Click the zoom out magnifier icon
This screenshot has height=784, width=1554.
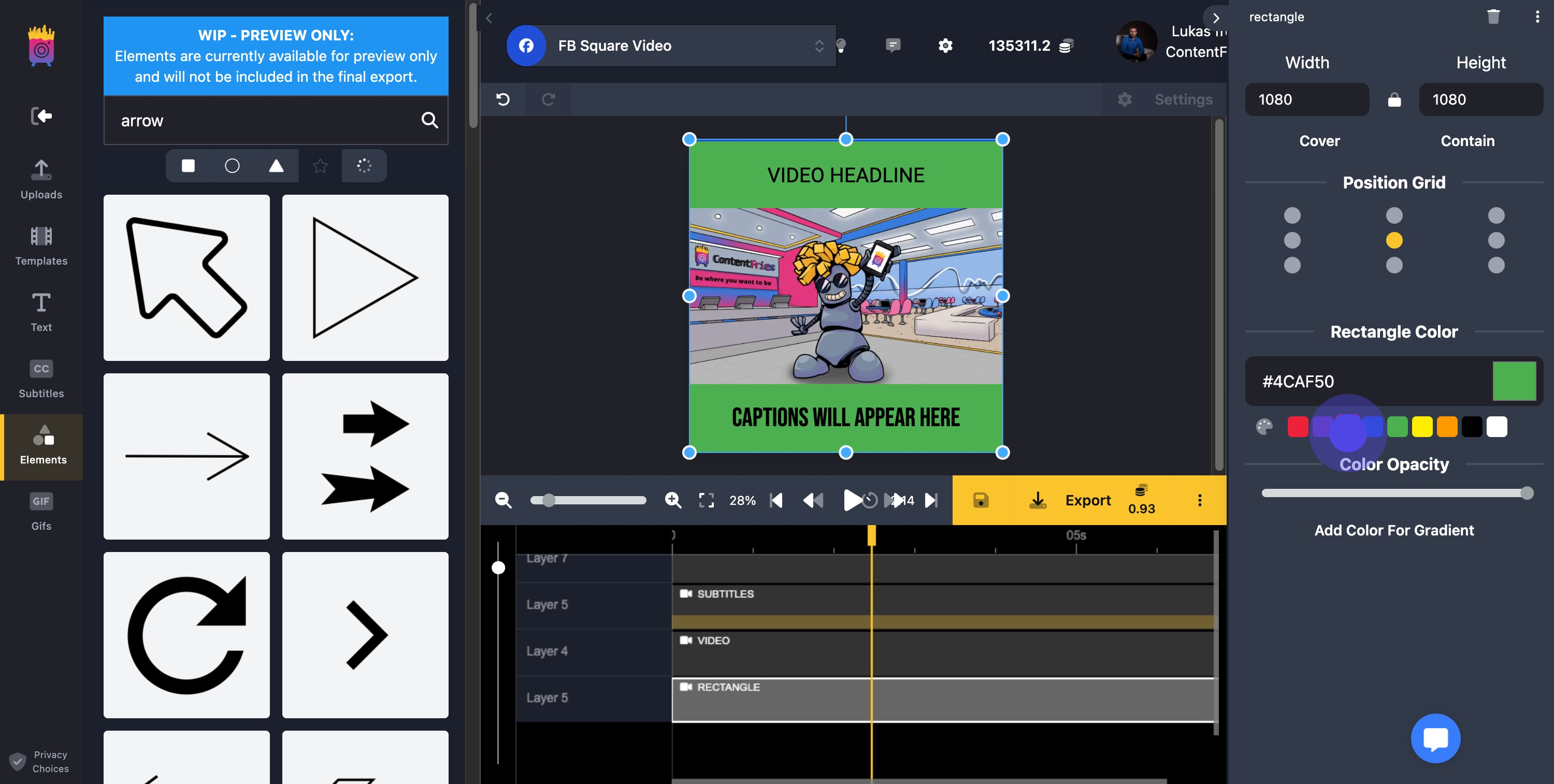click(503, 500)
